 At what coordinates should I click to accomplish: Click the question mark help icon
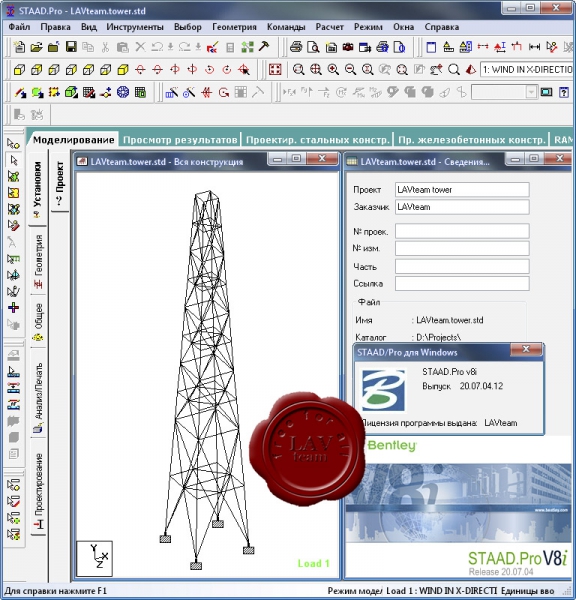564,92
